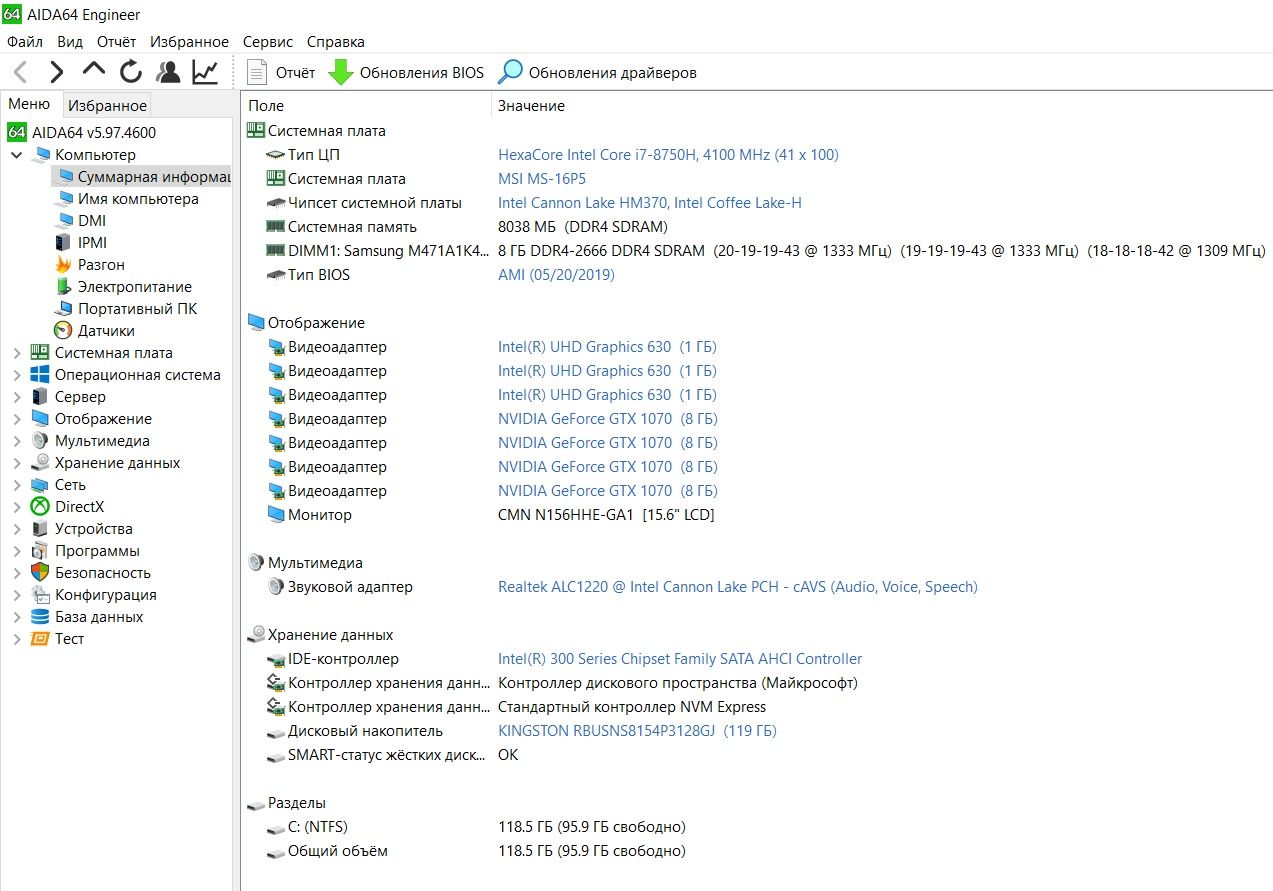
Task: Switch to the Избранное sidebar tab
Action: pos(107,105)
